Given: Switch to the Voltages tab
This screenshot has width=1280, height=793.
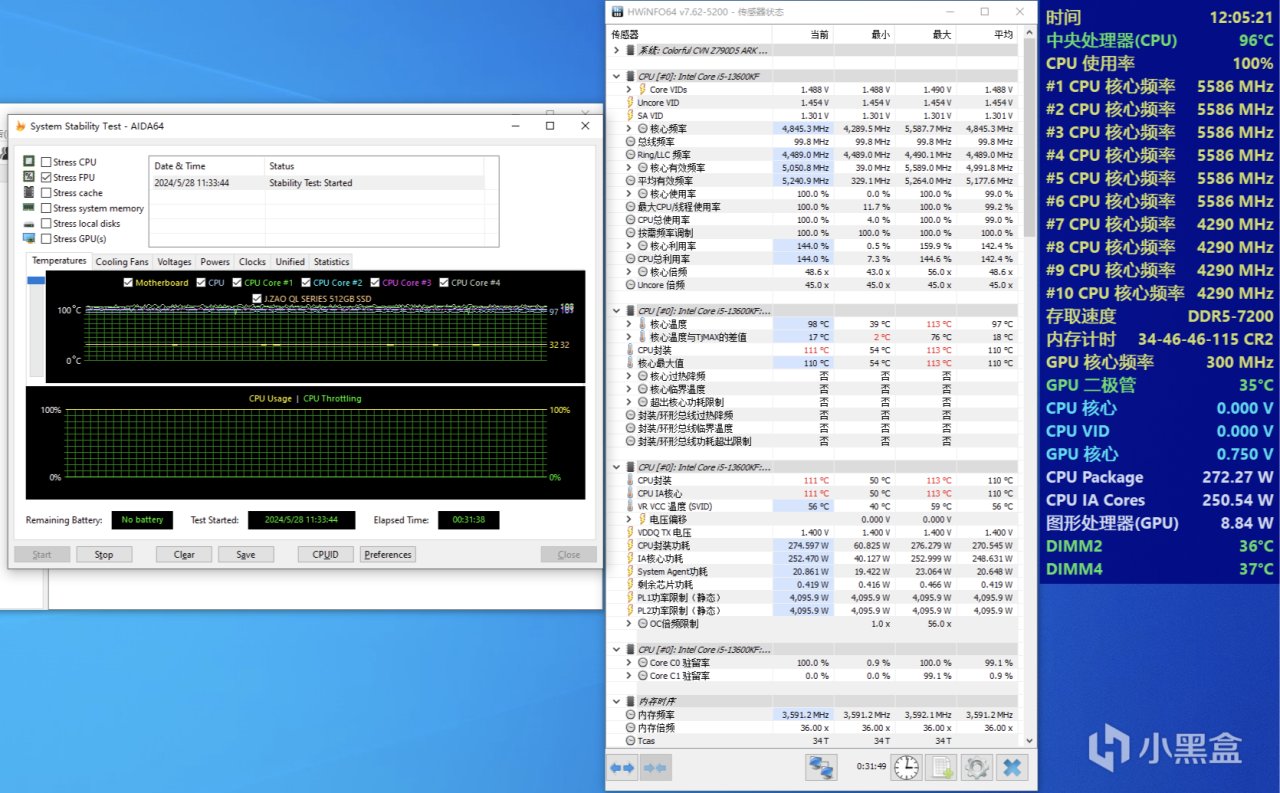Looking at the screenshot, I should [x=174, y=262].
